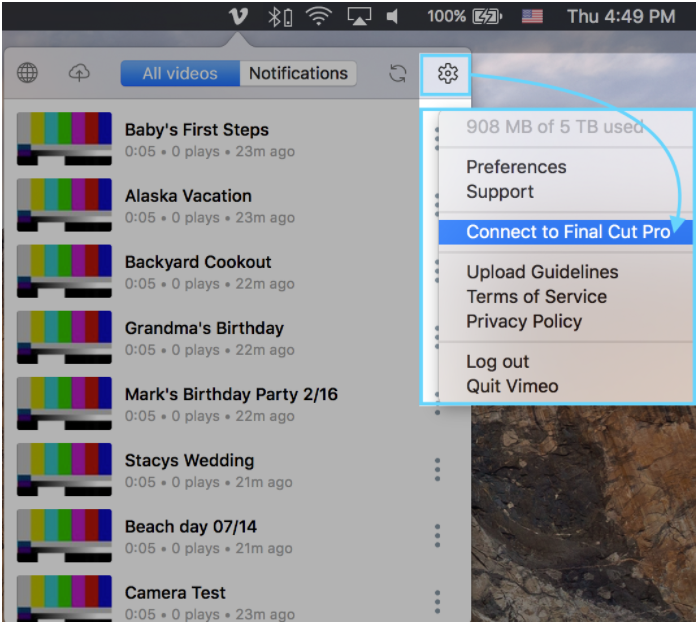Click the refresh arrows icon
Image resolution: width=698 pixels, height=624 pixels.
(x=398, y=73)
